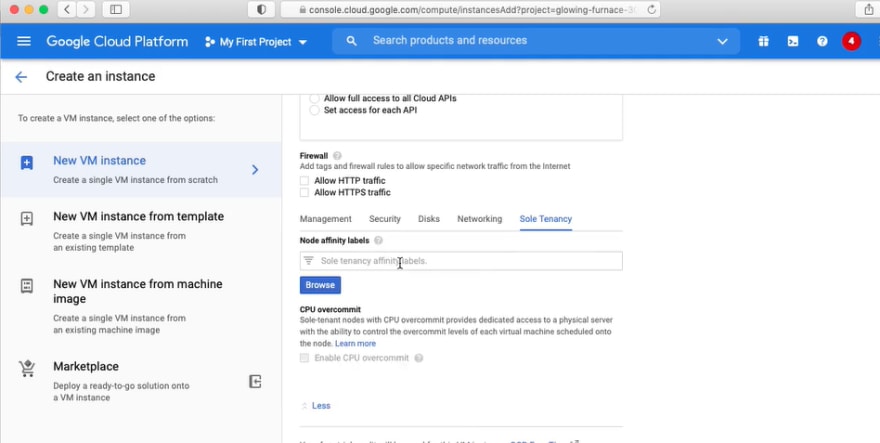This screenshot has height=443, width=880.
Task: Click the Safari share button
Action: (x=868, y=9)
